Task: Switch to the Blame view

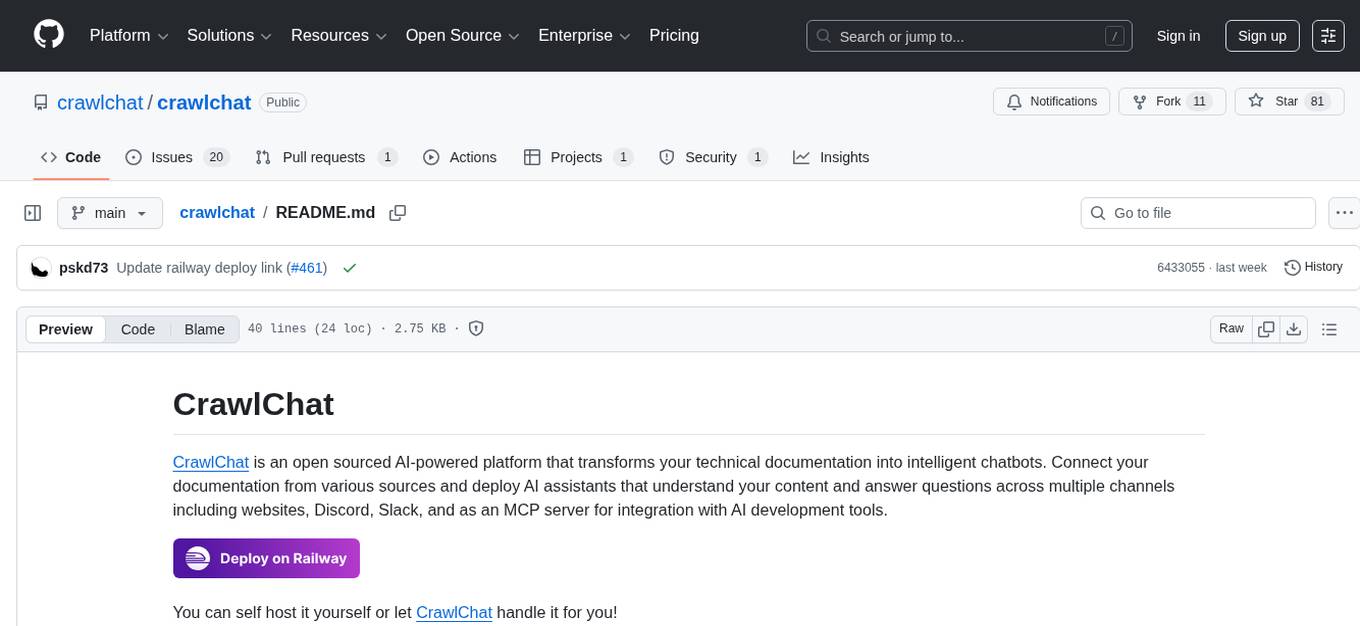Action: click(x=204, y=329)
